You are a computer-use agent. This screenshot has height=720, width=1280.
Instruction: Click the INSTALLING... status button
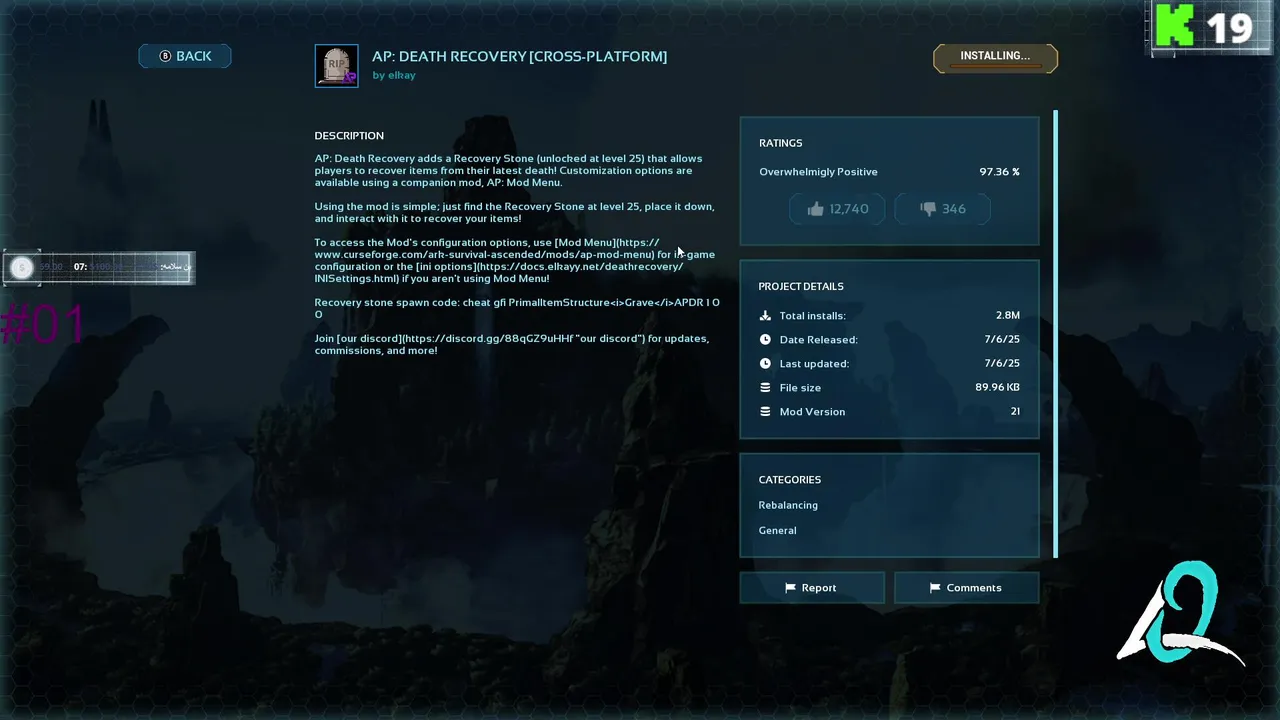(x=995, y=58)
